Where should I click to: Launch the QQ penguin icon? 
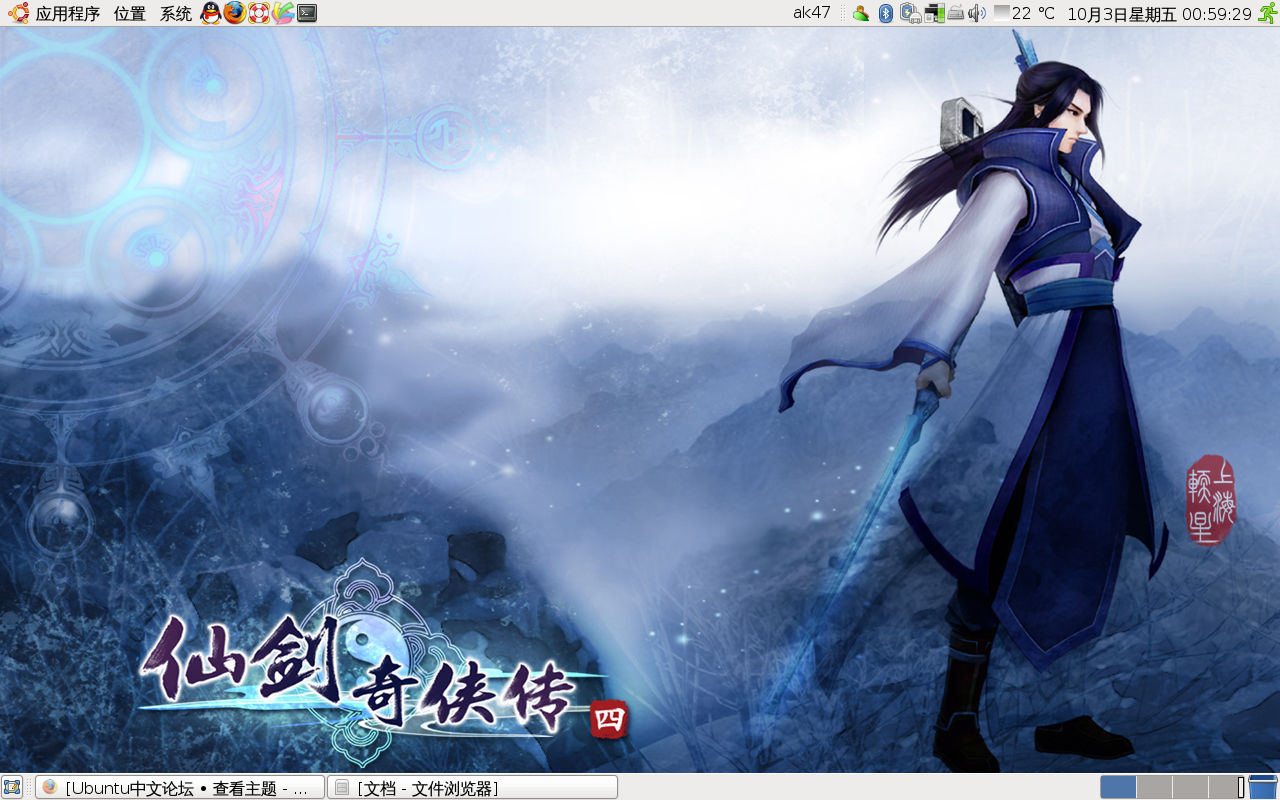(210, 13)
